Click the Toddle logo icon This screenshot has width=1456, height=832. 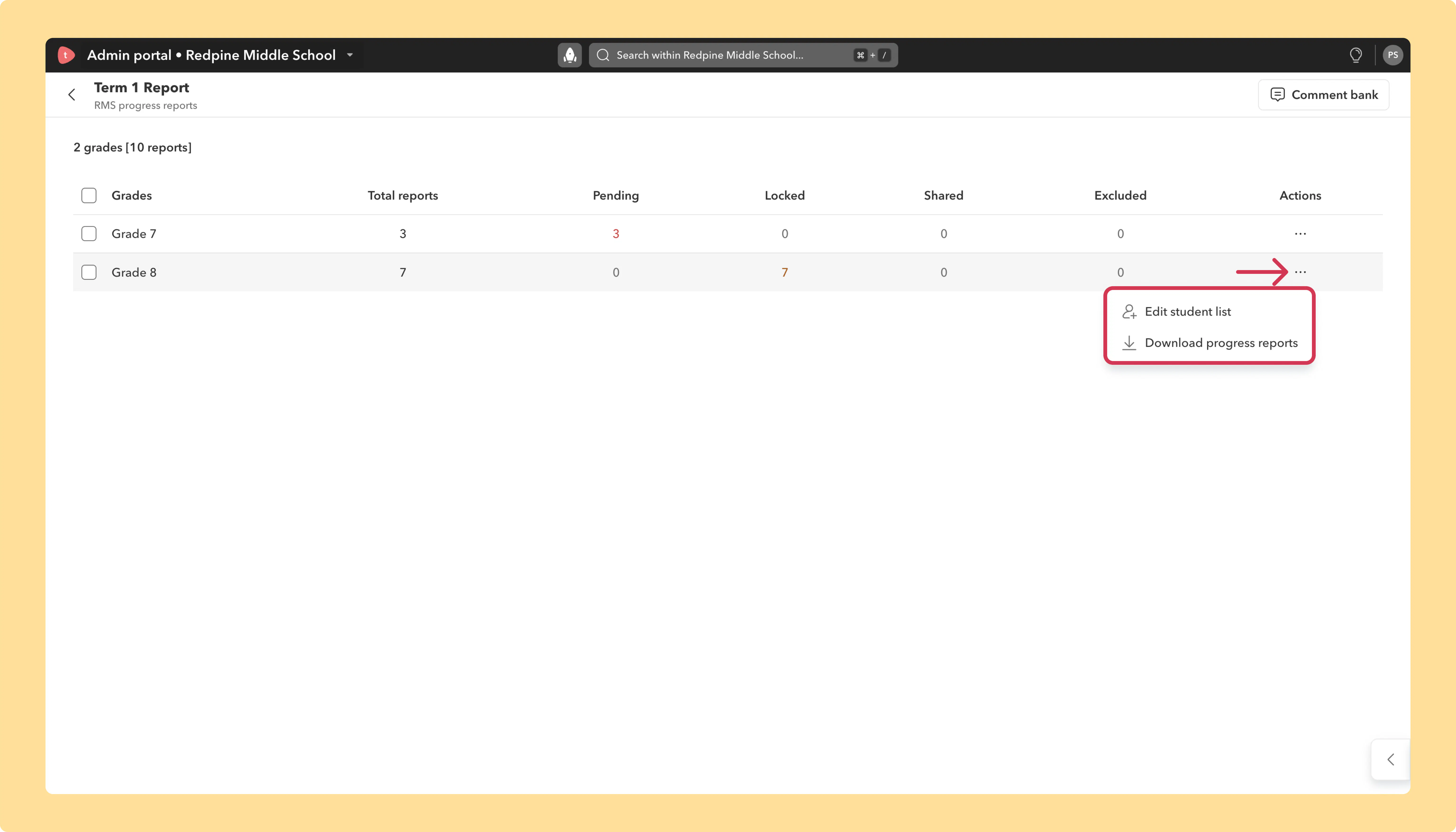click(x=66, y=55)
